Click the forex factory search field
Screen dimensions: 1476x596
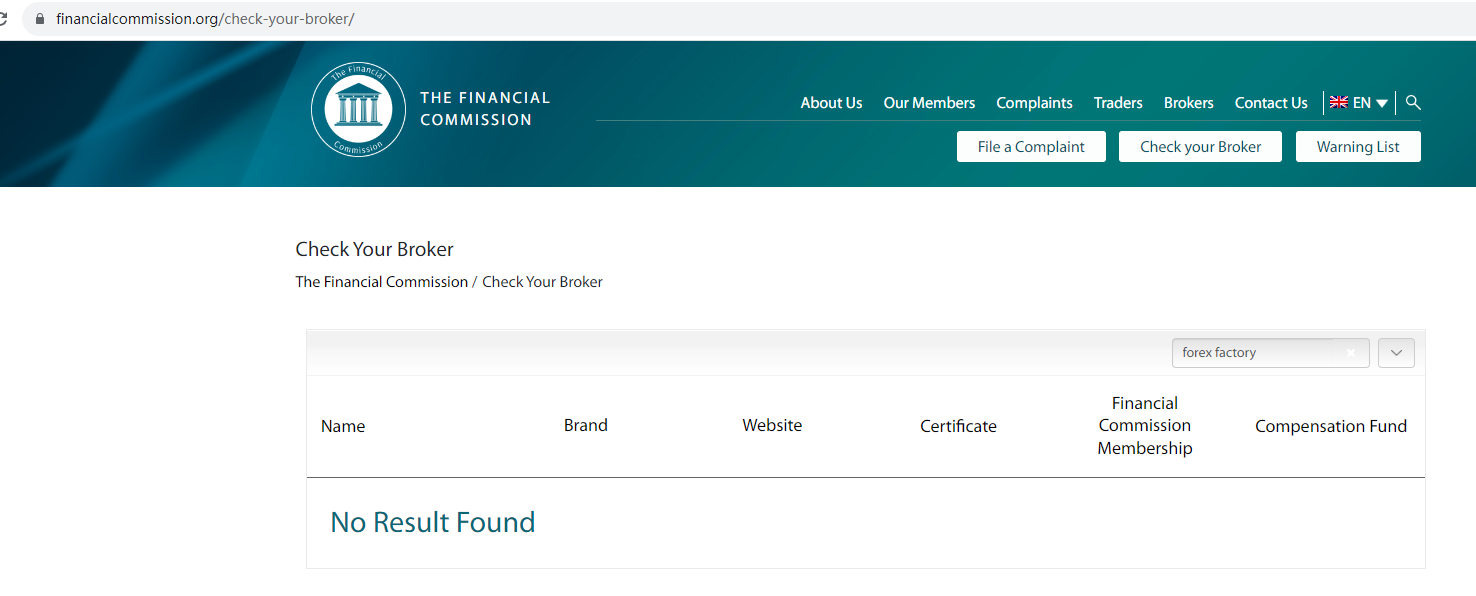click(x=1260, y=353)
